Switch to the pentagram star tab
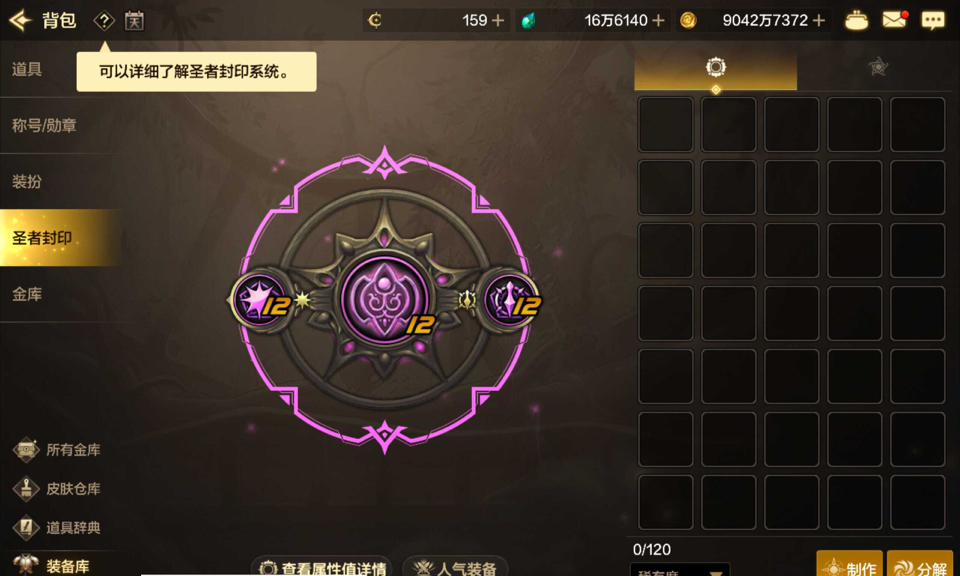This screenshot has height=576, width=960. coord(878,67)
